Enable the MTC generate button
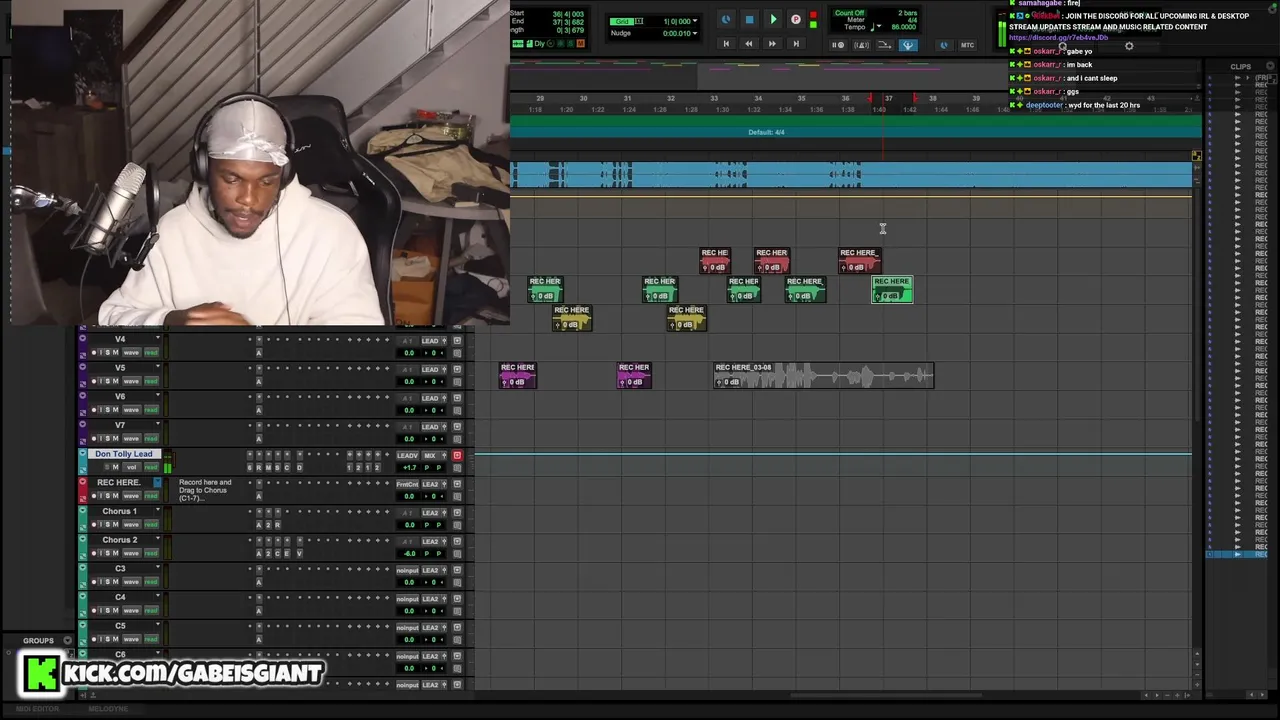 (x=967, y=45)
